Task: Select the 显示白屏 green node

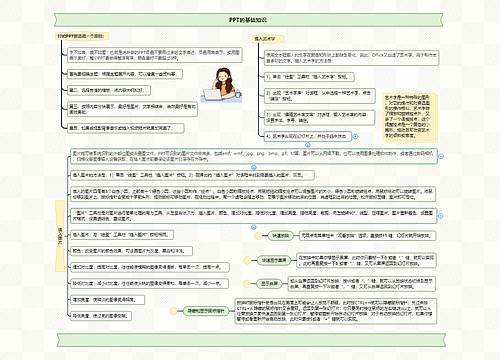Action: point(269,284)
